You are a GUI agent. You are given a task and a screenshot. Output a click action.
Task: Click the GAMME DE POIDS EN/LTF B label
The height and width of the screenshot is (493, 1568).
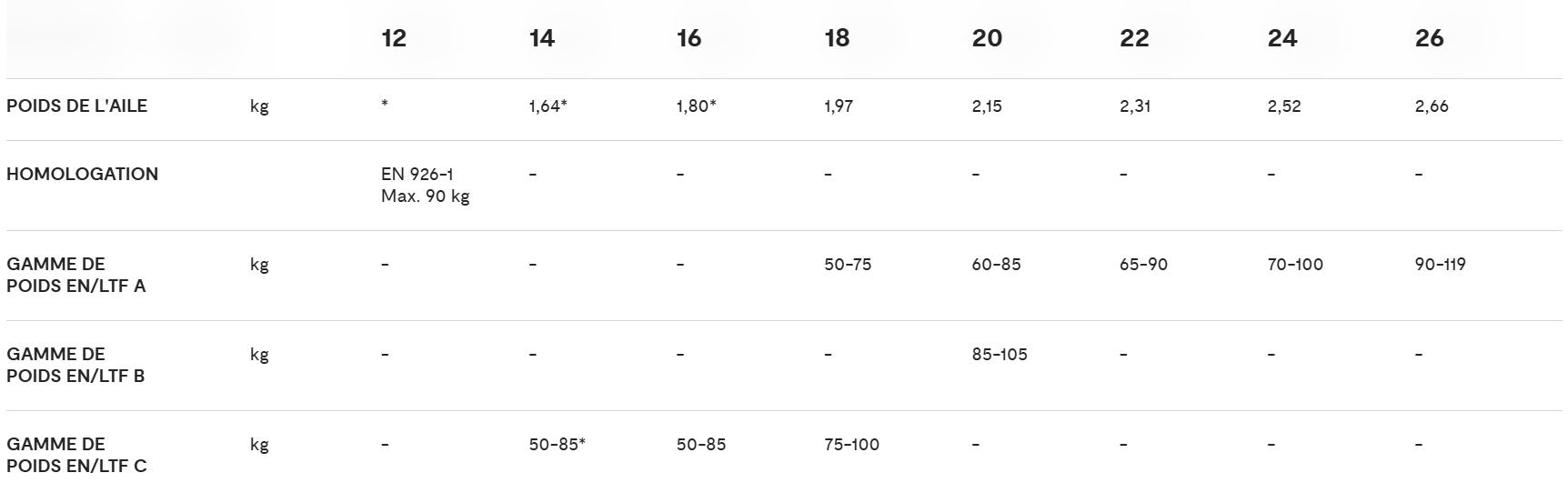pyautogui.click(x=75, y=365)
